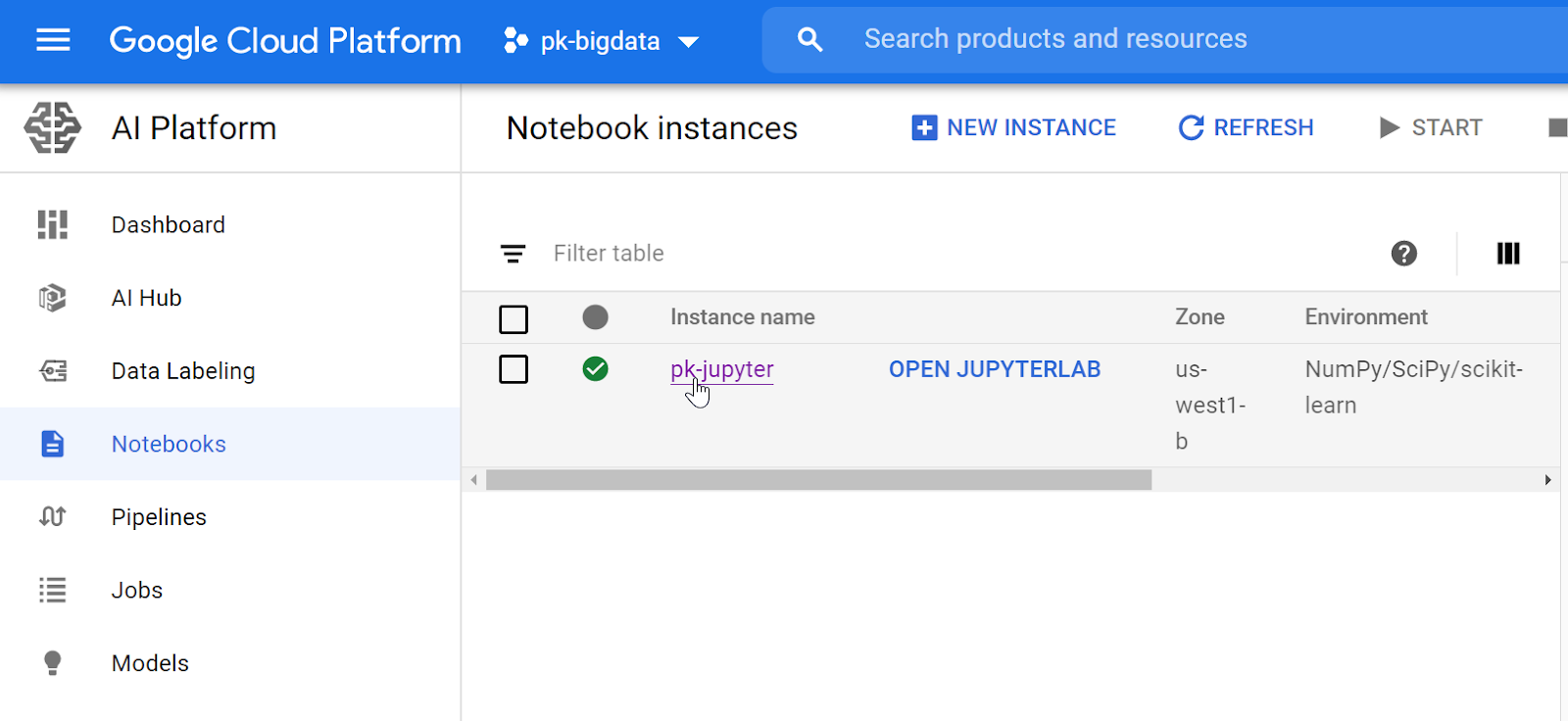Click the play triangle icon on START
The width and height of the screenshot is (1568, 721).
[1389, 127]
